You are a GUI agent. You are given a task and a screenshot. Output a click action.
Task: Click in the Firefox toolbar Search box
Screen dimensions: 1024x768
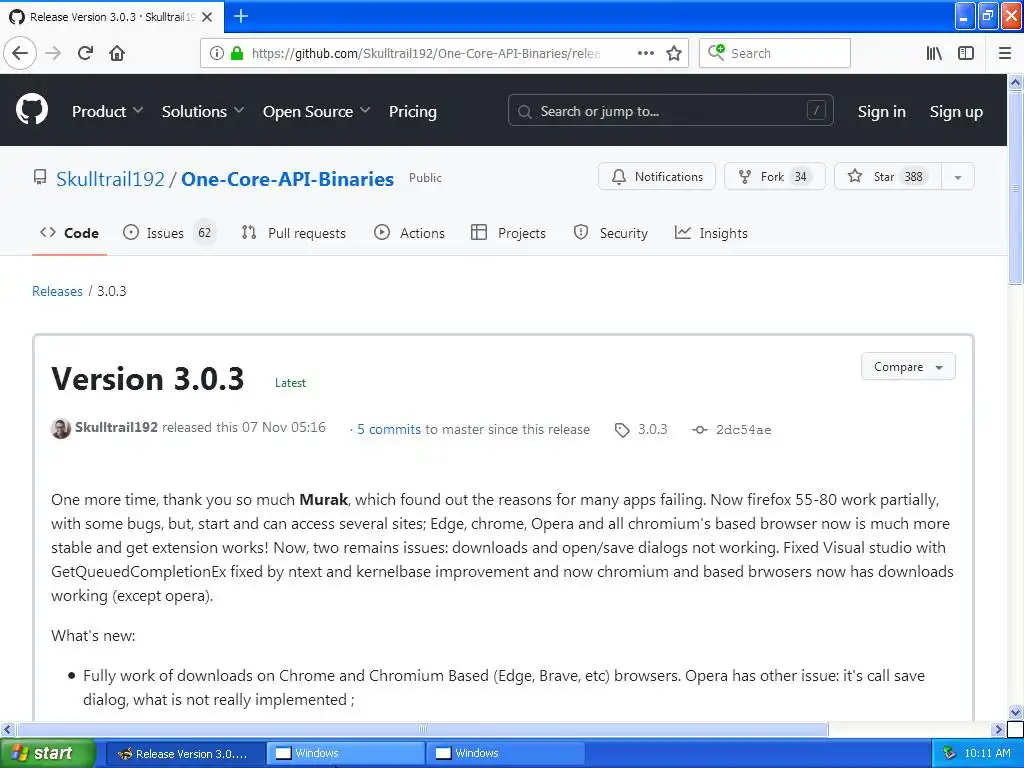click(775, 53)
